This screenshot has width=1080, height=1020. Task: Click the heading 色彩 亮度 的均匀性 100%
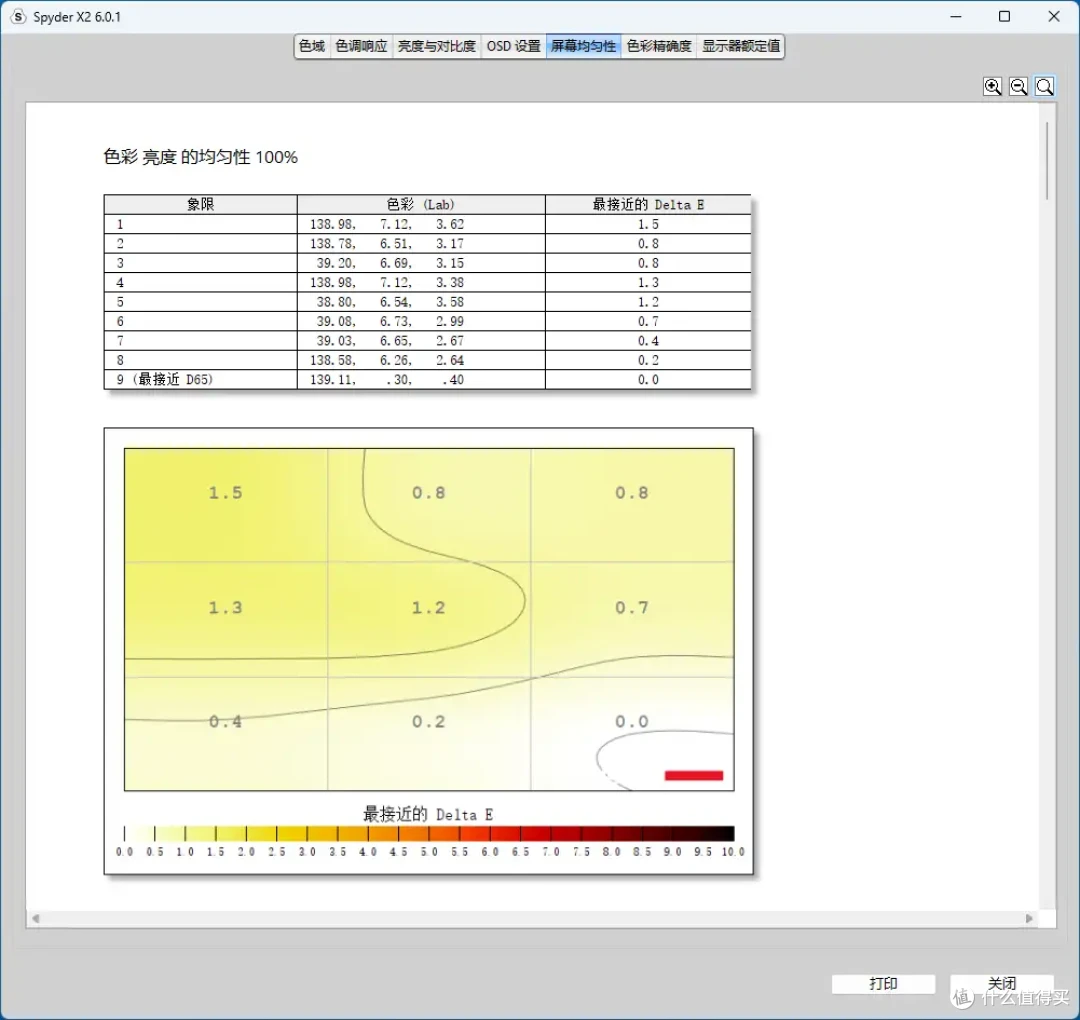point(200,157)
